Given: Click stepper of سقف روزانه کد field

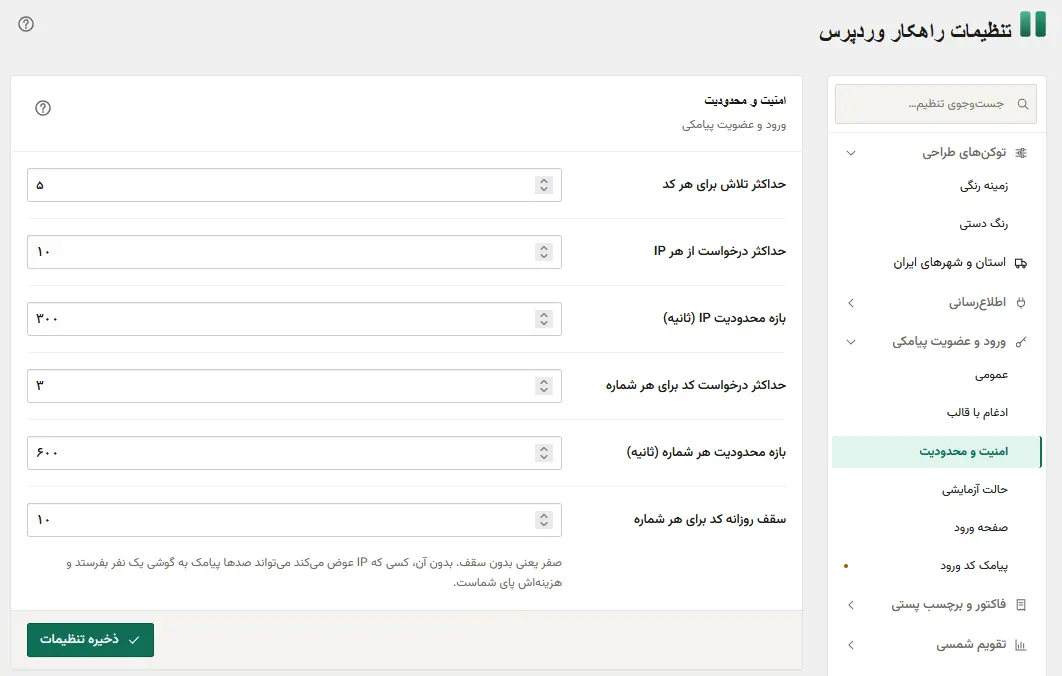Looking at the screenshot, I should coord(544,520).
